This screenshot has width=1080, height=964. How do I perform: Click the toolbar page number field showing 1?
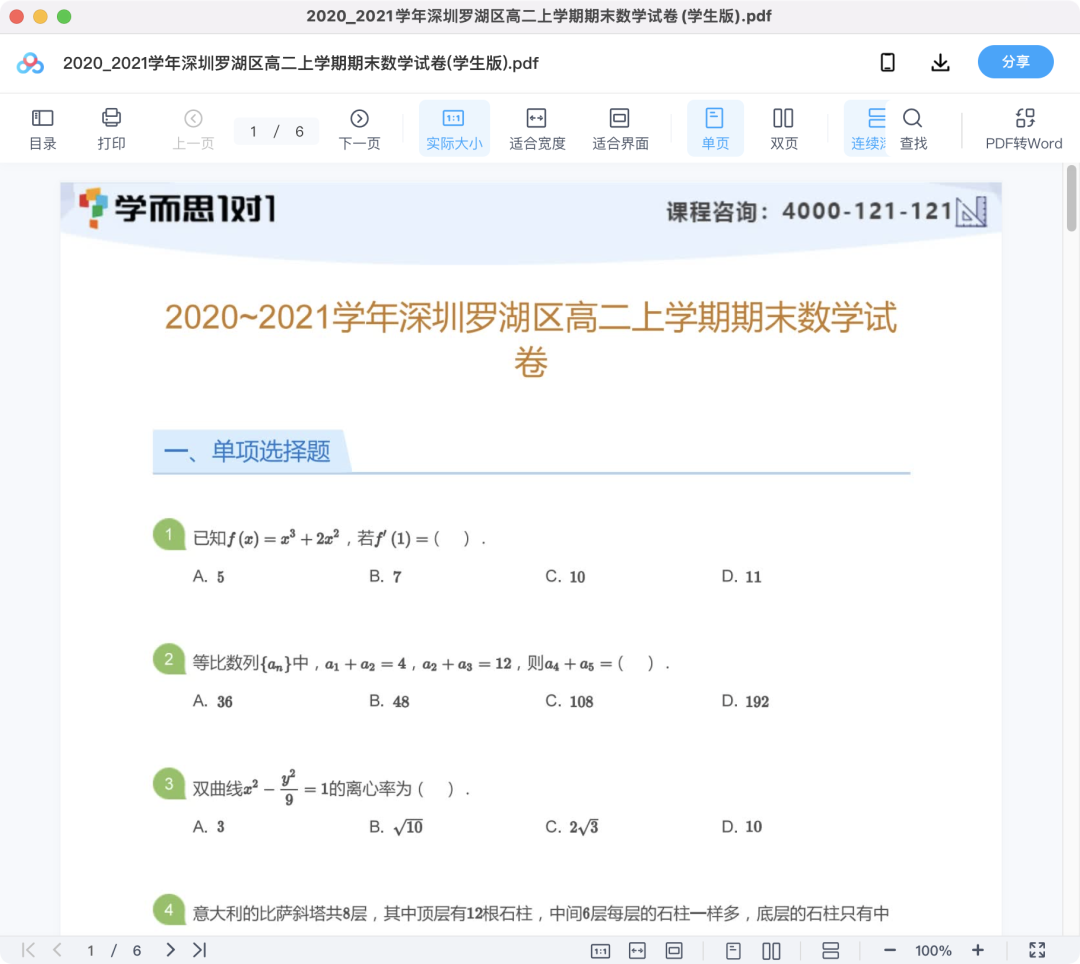click(253, 132)
